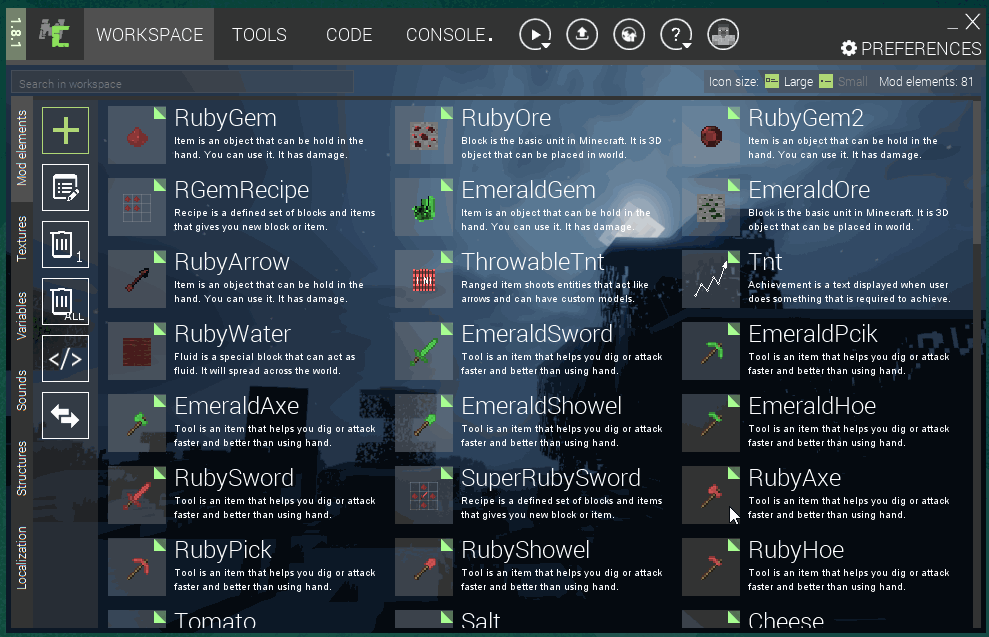
Task: Click the Minecraft head icon in toolbar
Action: coord(723,34)
